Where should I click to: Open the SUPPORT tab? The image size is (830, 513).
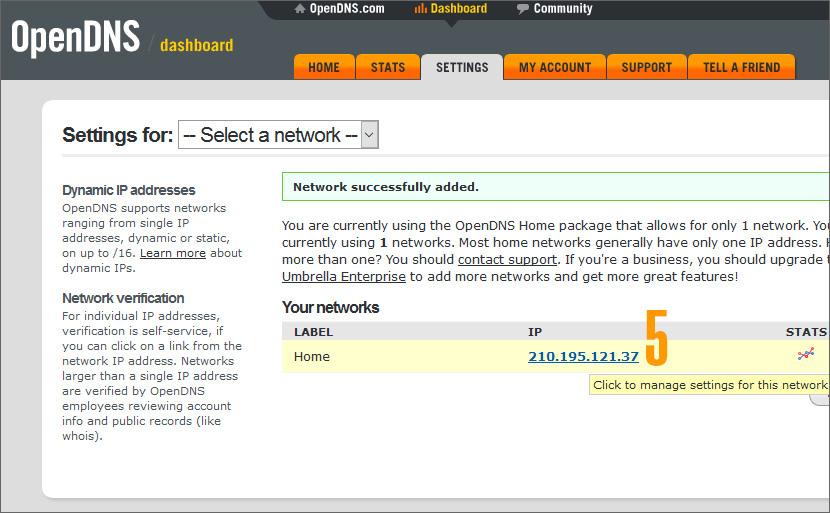(x=647, y=67)
